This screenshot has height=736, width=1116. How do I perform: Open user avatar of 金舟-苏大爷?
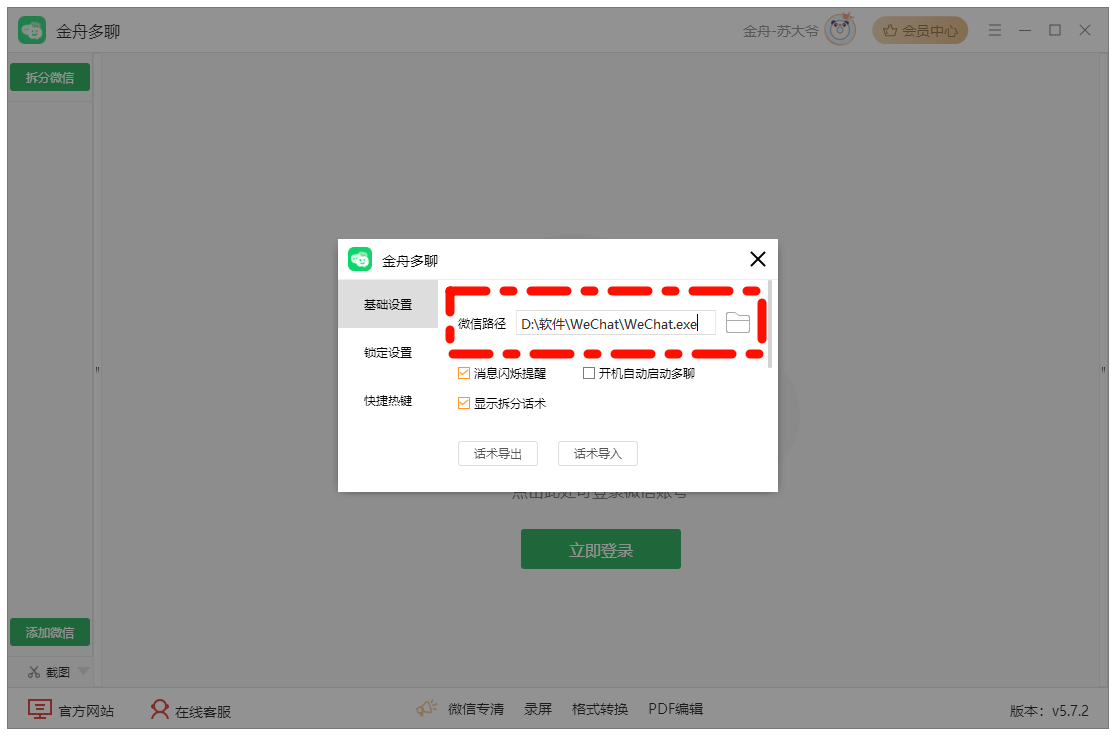click(841, 30)
